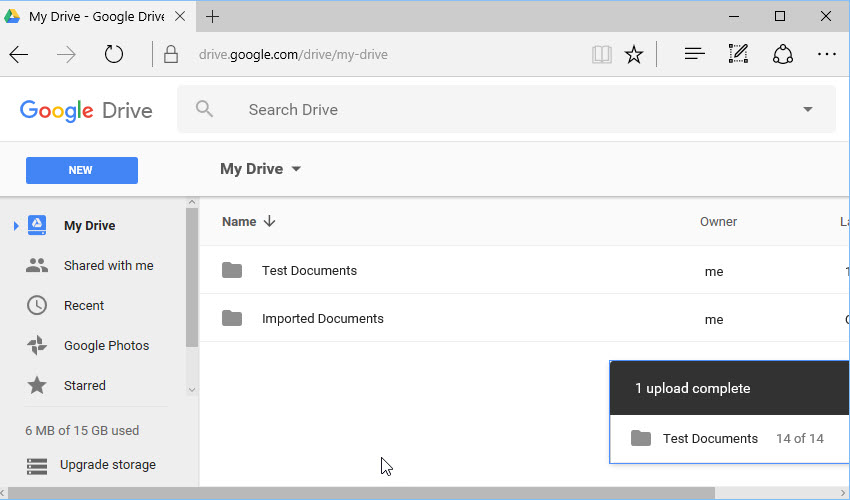Click the Share icon in Edge toolbar
Viewport: 850px width, 500px height.
point(783,54)
